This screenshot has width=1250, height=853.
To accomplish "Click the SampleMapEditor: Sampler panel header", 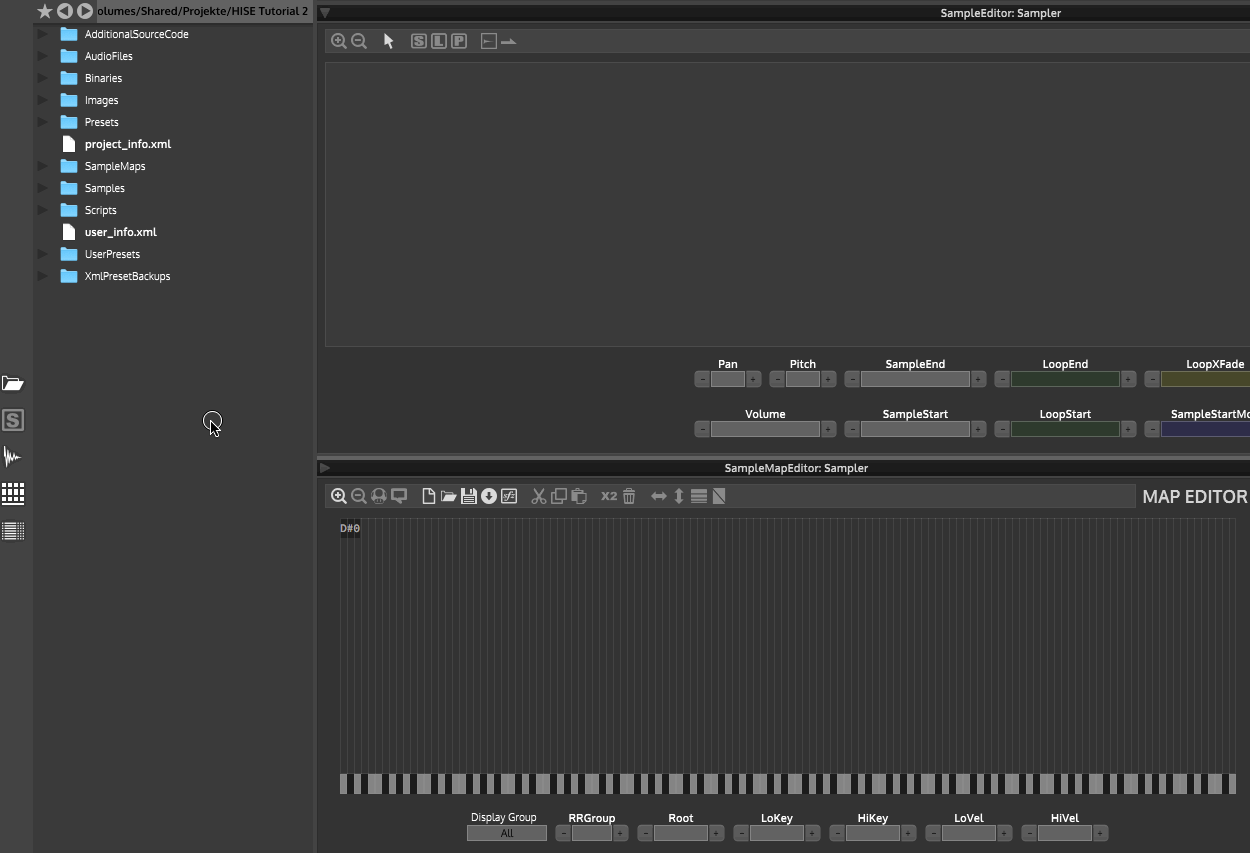I will tap(796, 467).
